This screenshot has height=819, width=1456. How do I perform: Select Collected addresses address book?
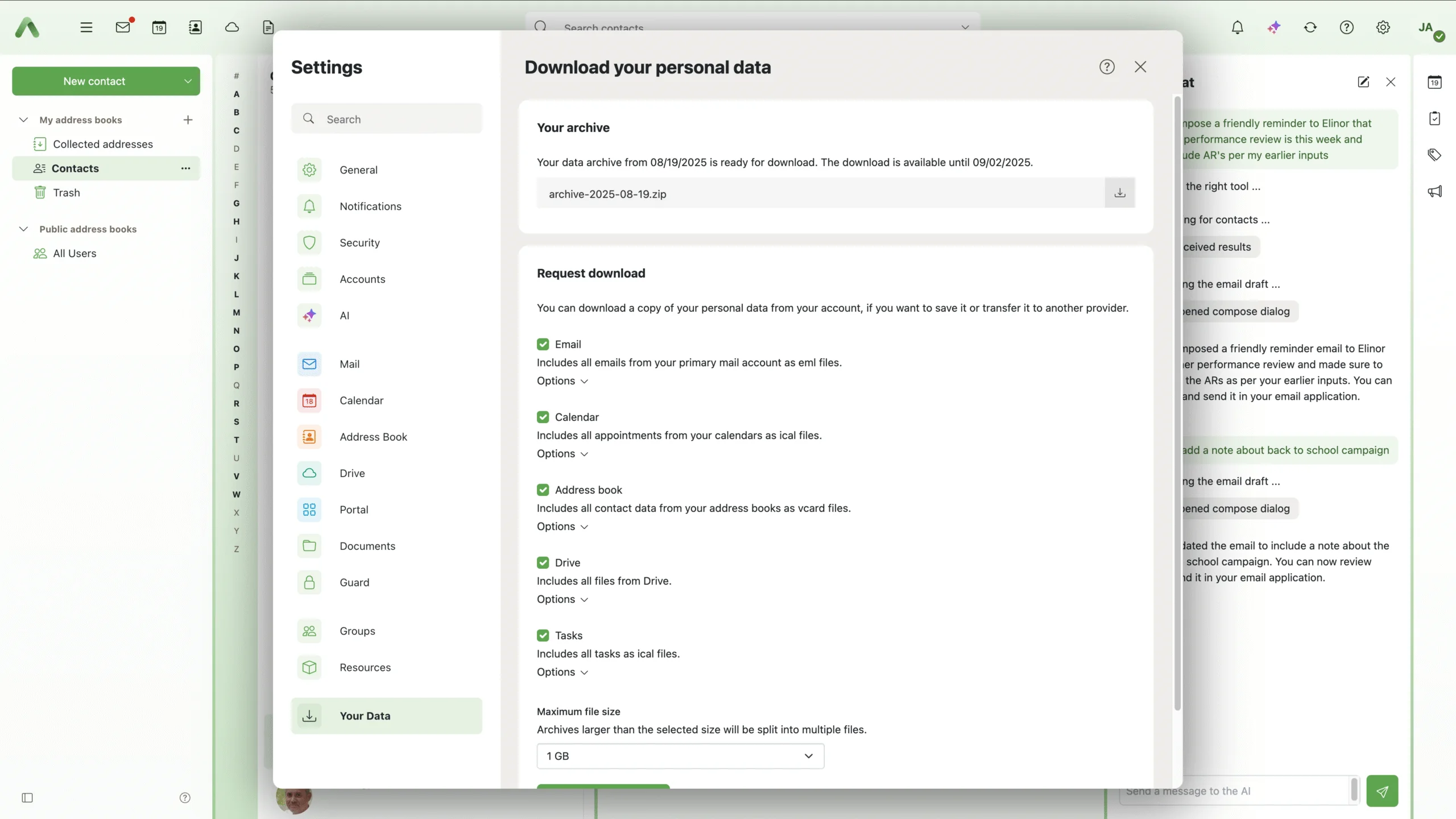(102, 144)
